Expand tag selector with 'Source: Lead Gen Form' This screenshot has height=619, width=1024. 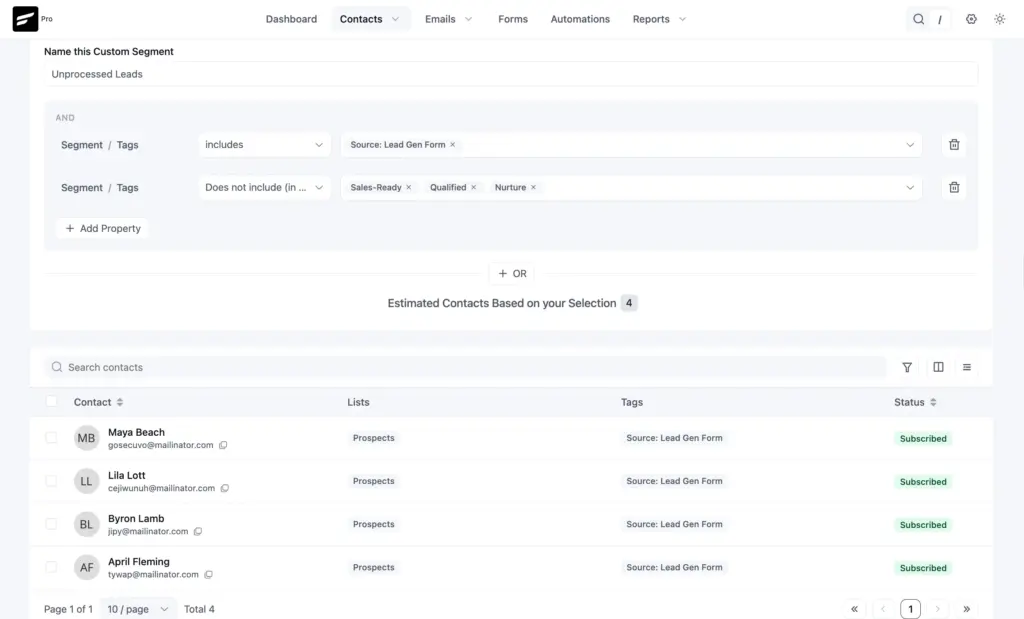pyautogui.click(x=910, y=144)
